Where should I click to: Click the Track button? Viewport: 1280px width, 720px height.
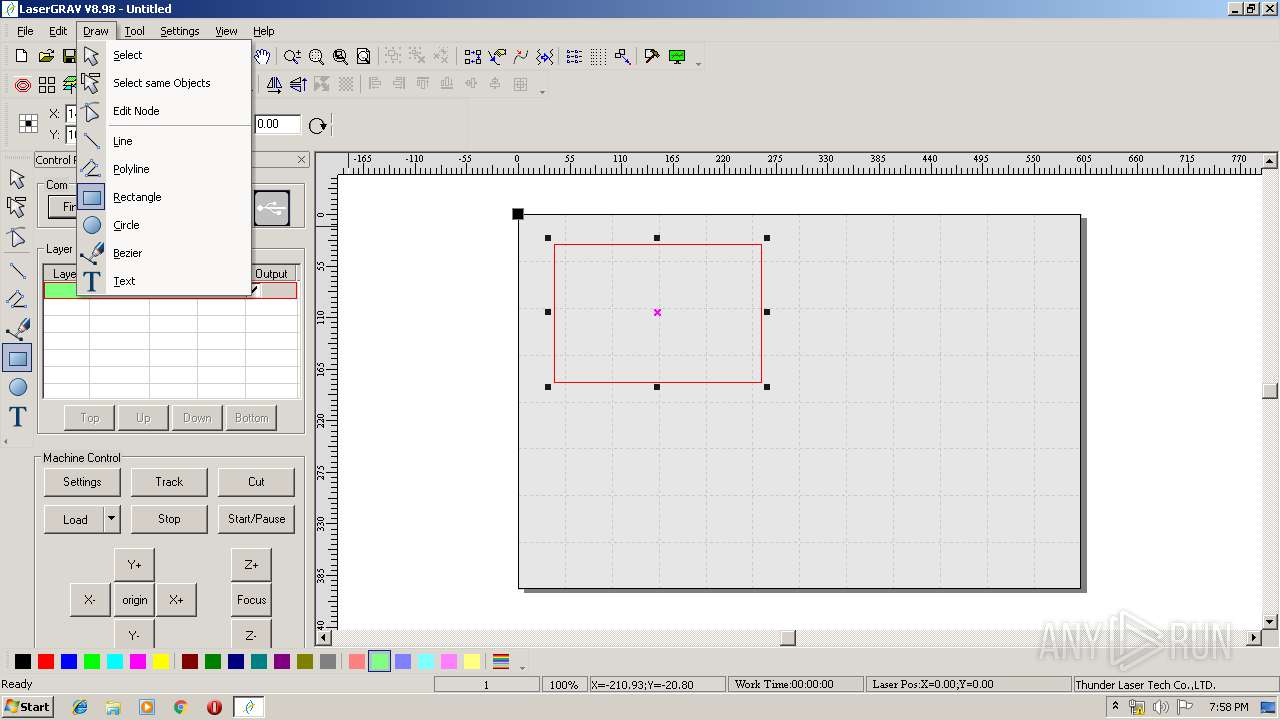pos(169,482)
